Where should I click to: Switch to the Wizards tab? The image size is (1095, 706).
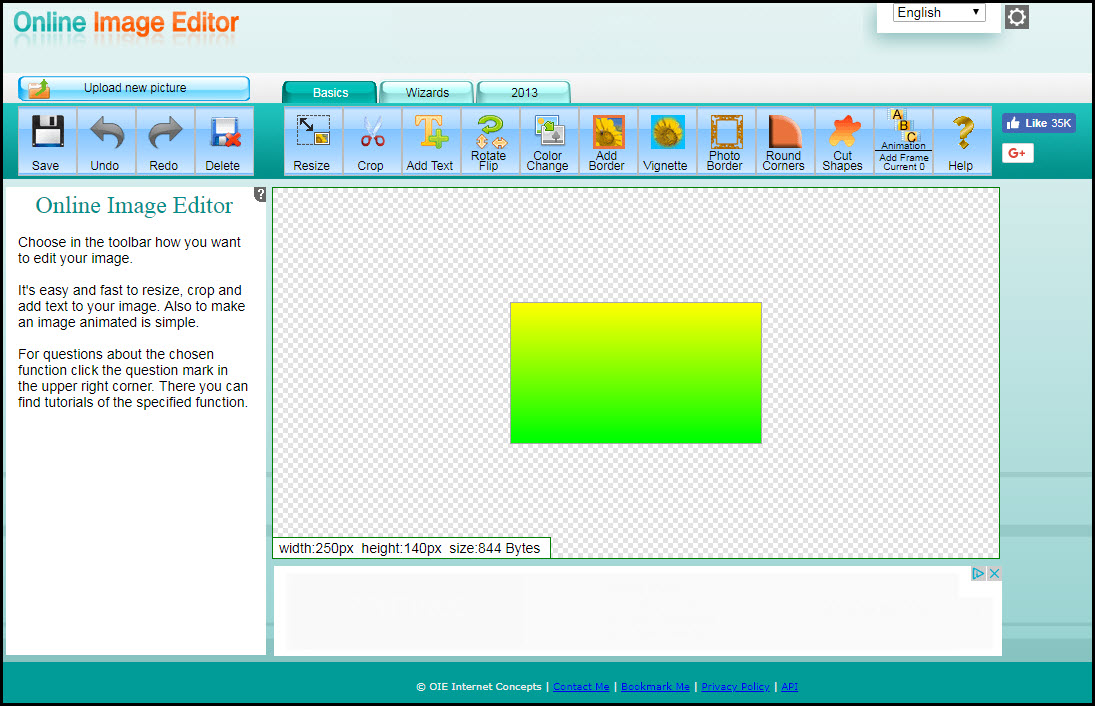(x=427, y=91)
